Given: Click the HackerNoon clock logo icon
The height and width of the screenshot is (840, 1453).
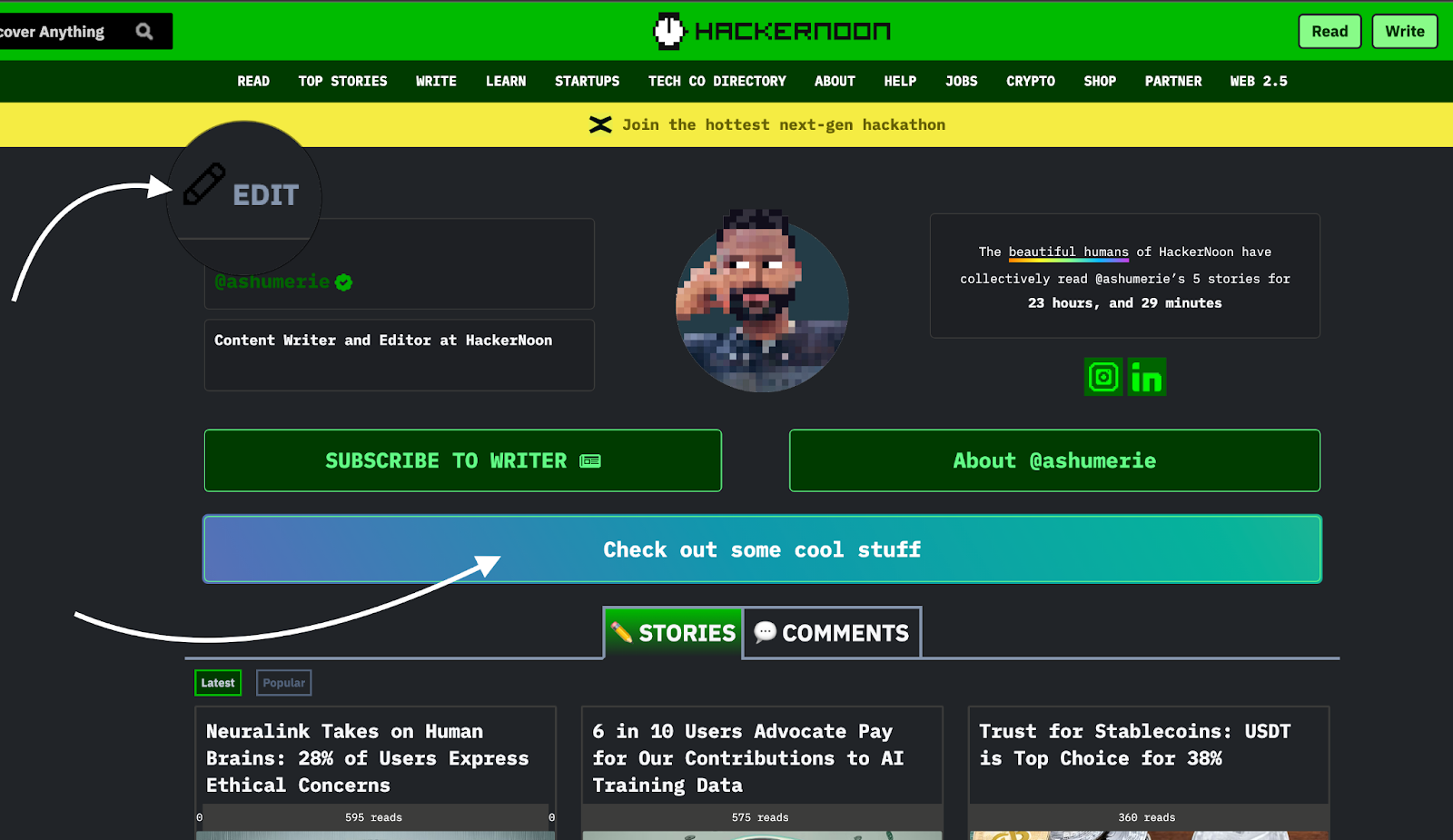Looking at the screenshot, I should 669,31.
